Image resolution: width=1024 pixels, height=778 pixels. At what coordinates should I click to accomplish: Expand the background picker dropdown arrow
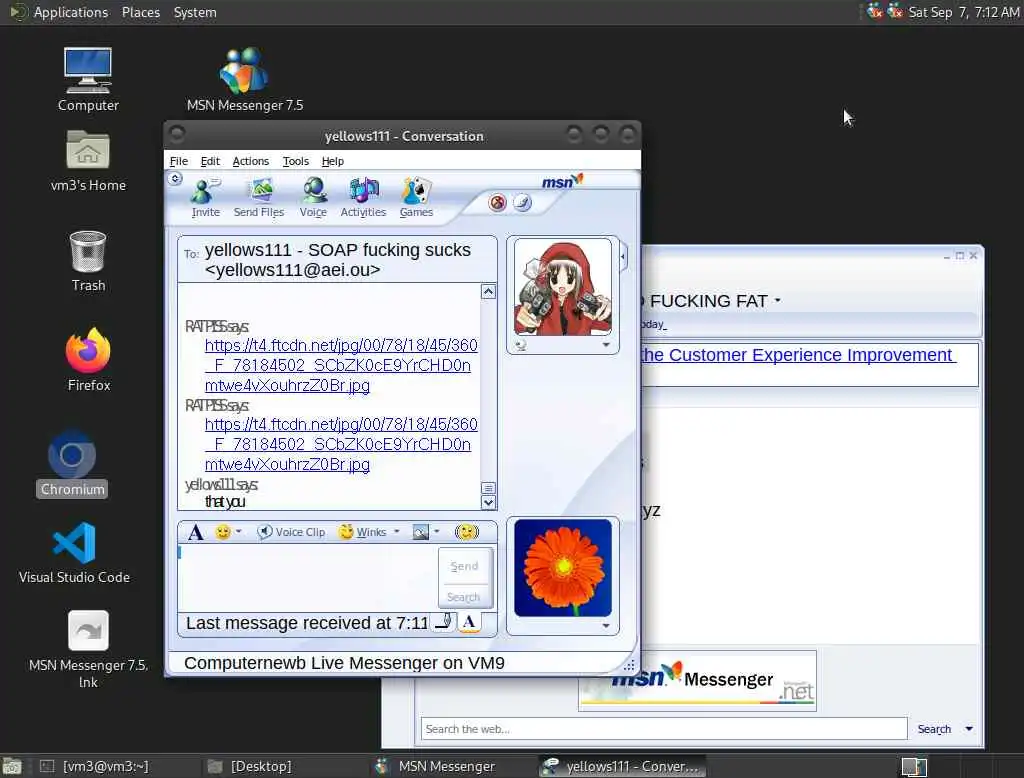[437, 532]
